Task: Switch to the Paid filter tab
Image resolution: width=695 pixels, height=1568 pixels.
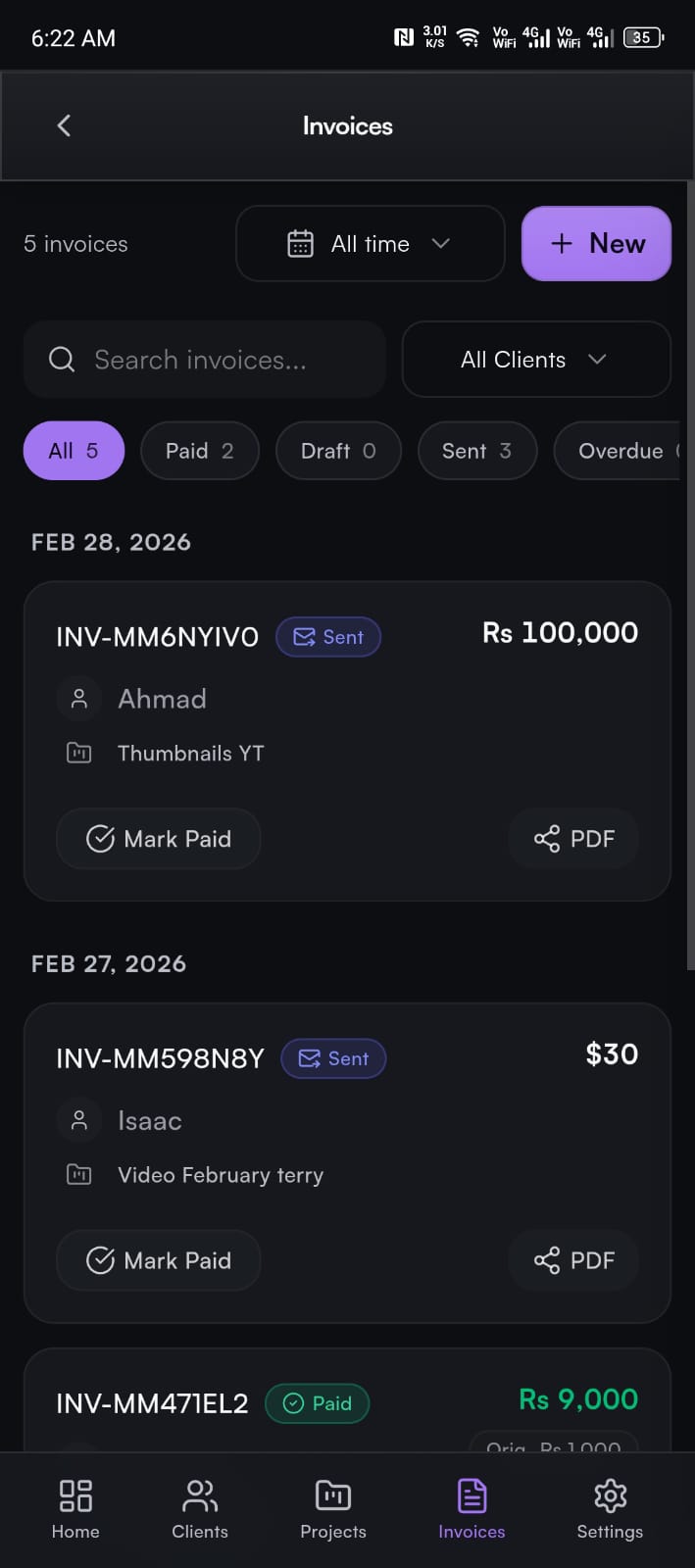Action: point(200,451)
